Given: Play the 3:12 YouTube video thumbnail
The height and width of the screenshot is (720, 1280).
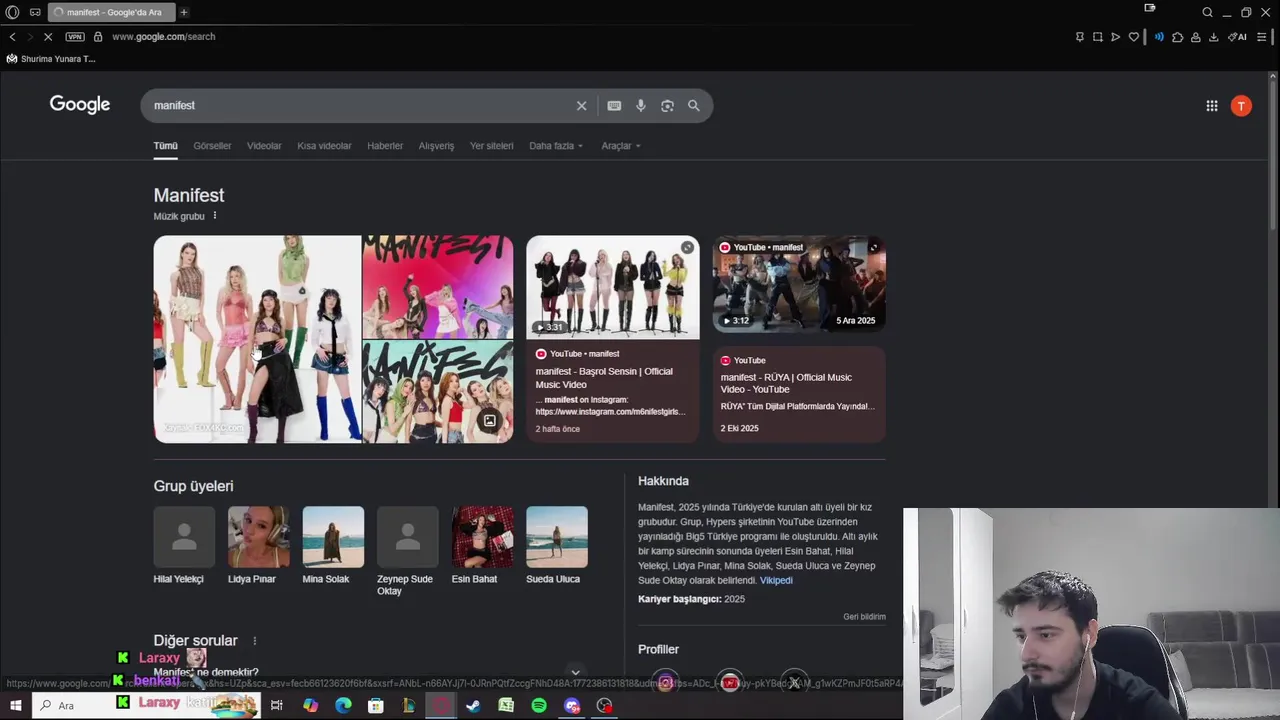Looking at the screenshot, I should click(x=799, y=284).
